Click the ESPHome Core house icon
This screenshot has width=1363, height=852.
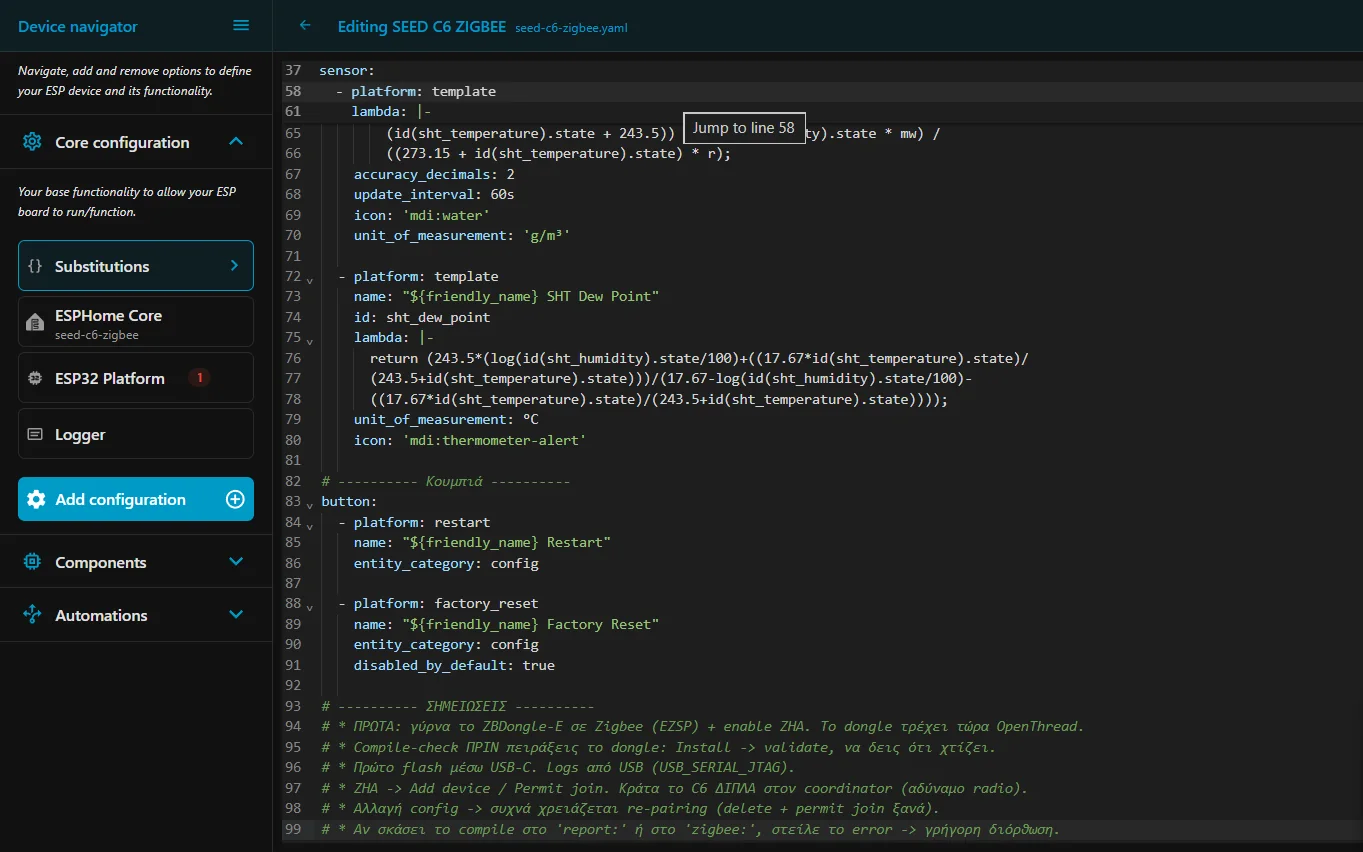point(35,322)
